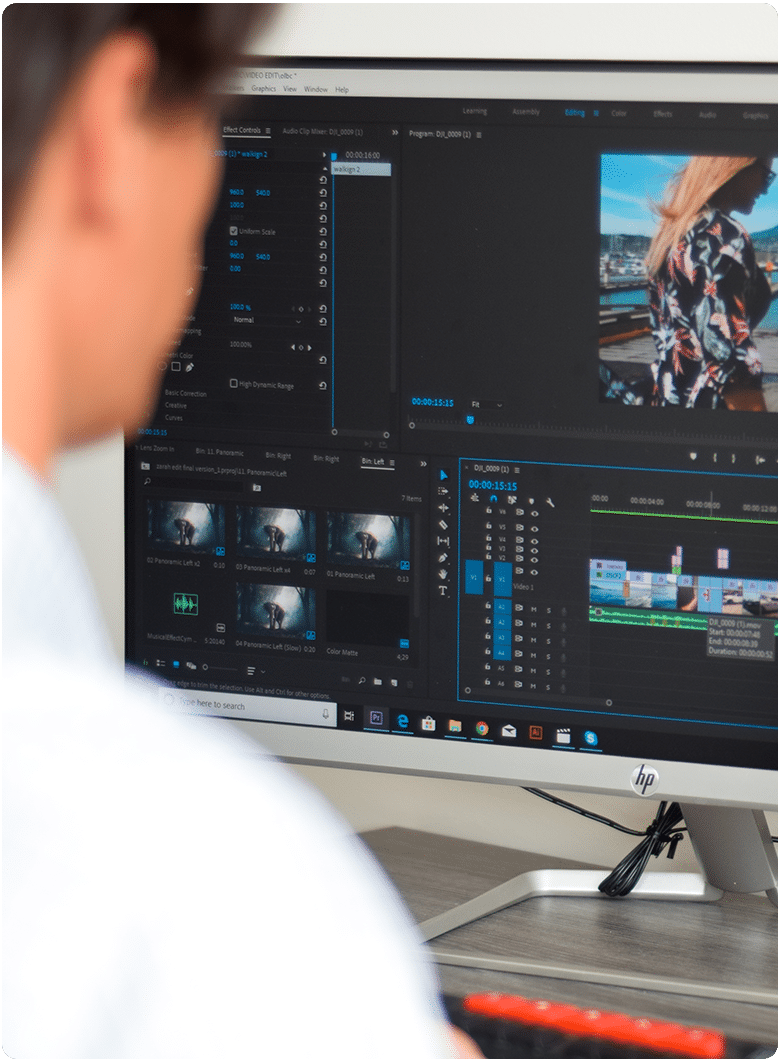Open the DJI_0009 timeline panel menu
The image size is (780, 1061).
coord(517,470)
